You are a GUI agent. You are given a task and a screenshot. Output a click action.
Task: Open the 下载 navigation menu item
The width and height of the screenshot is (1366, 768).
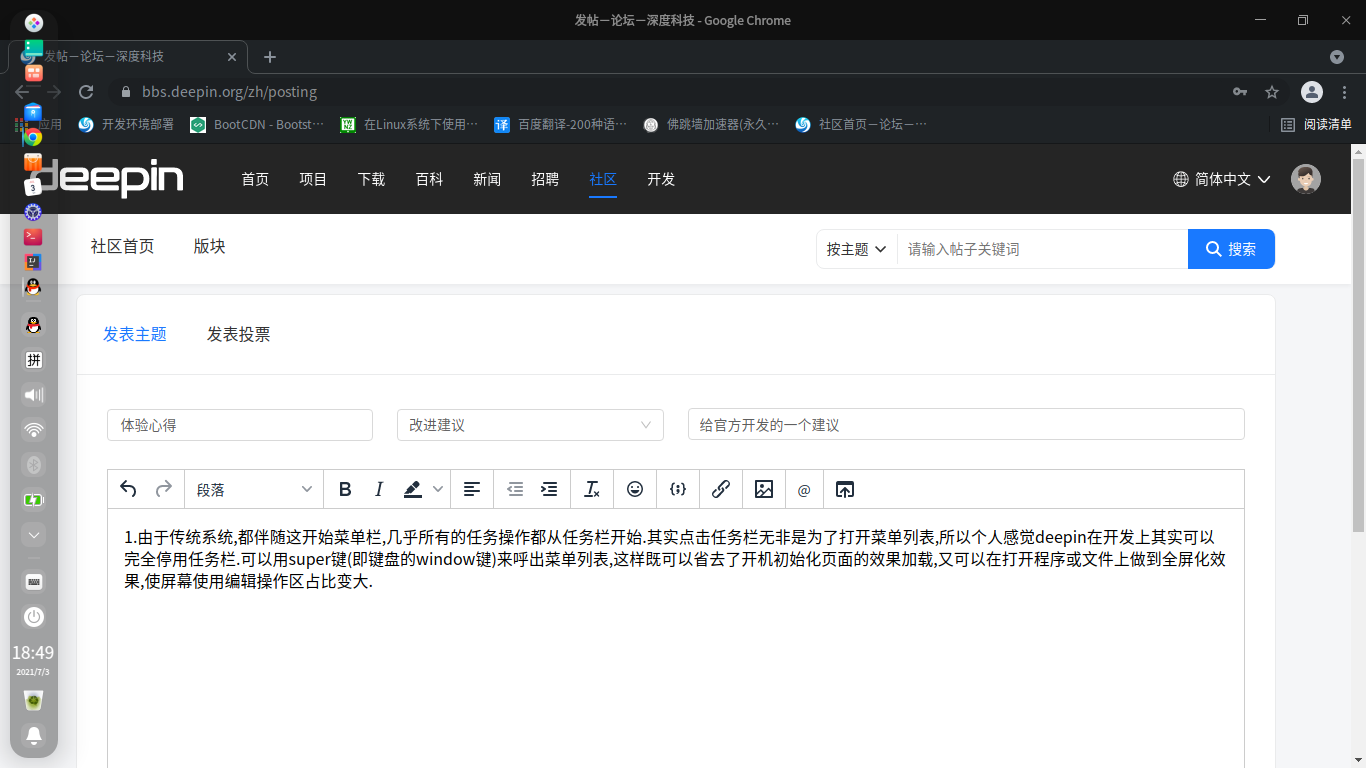[371, 179]
